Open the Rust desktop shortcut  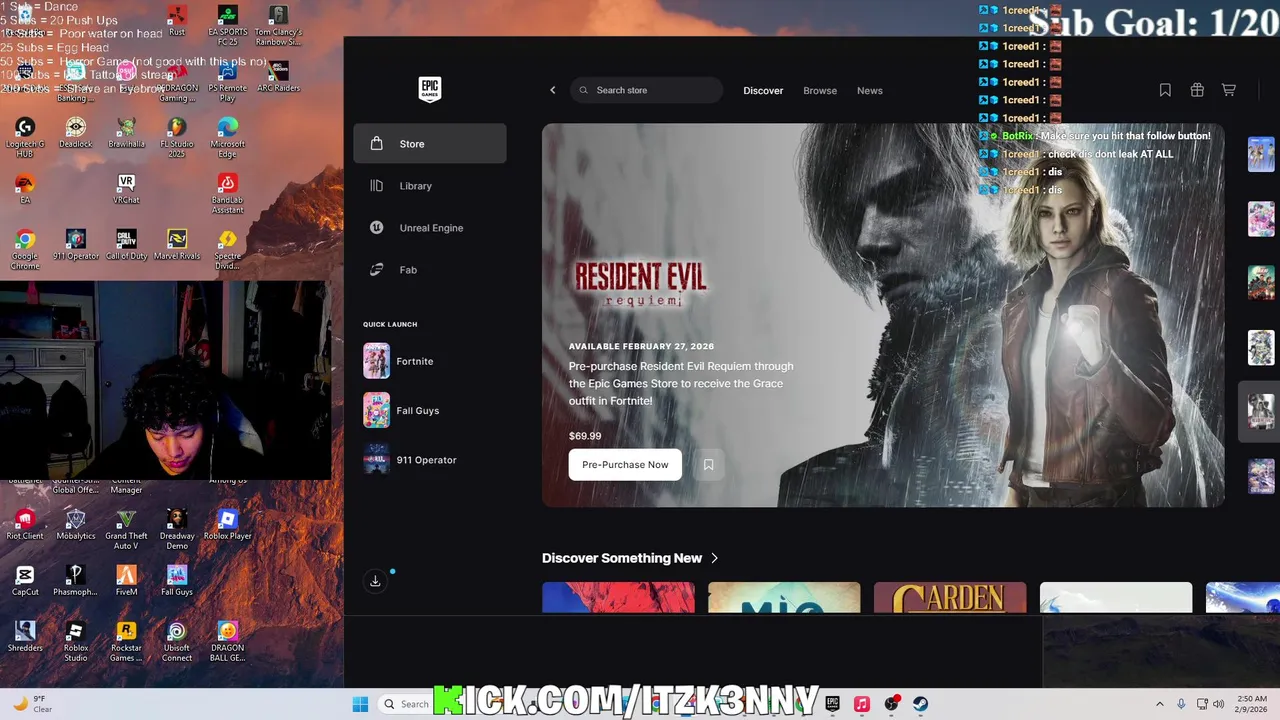click(177, 21)
